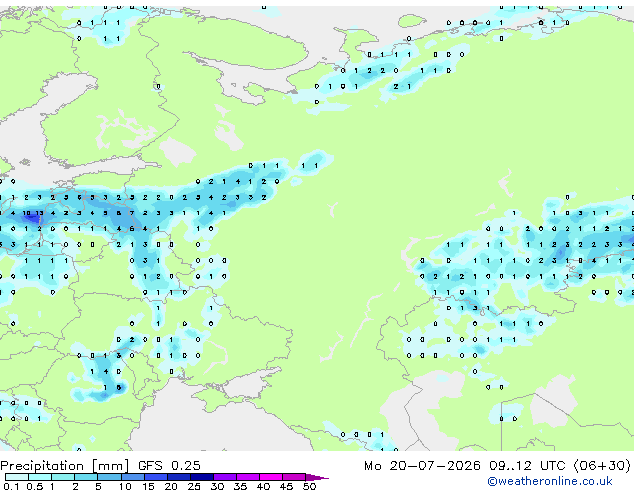Select the legend swatch between 0.5 and 1
Screen dimensions: 634x490
tap(40, 477)
